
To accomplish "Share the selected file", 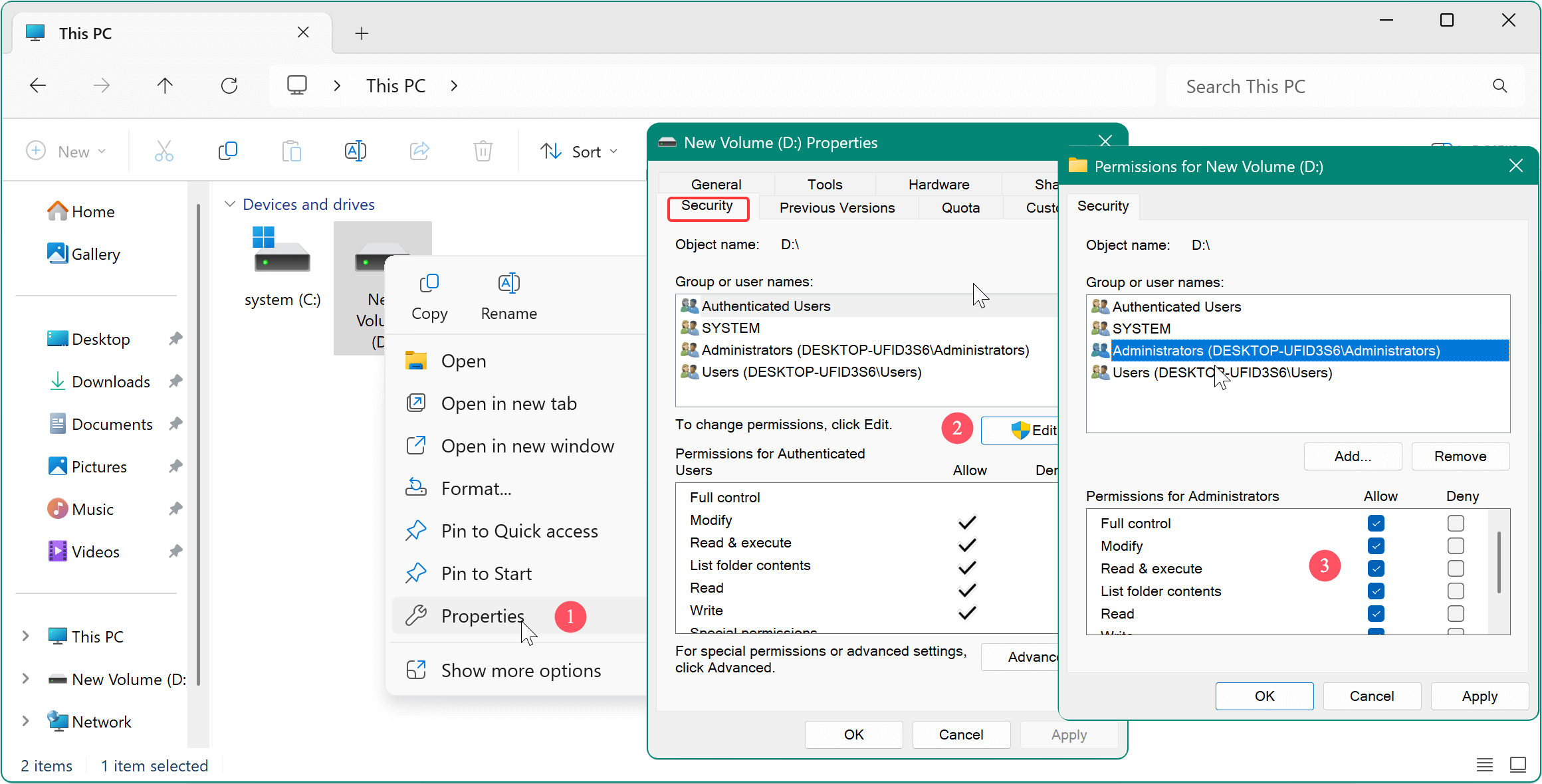I will (419, 151).
